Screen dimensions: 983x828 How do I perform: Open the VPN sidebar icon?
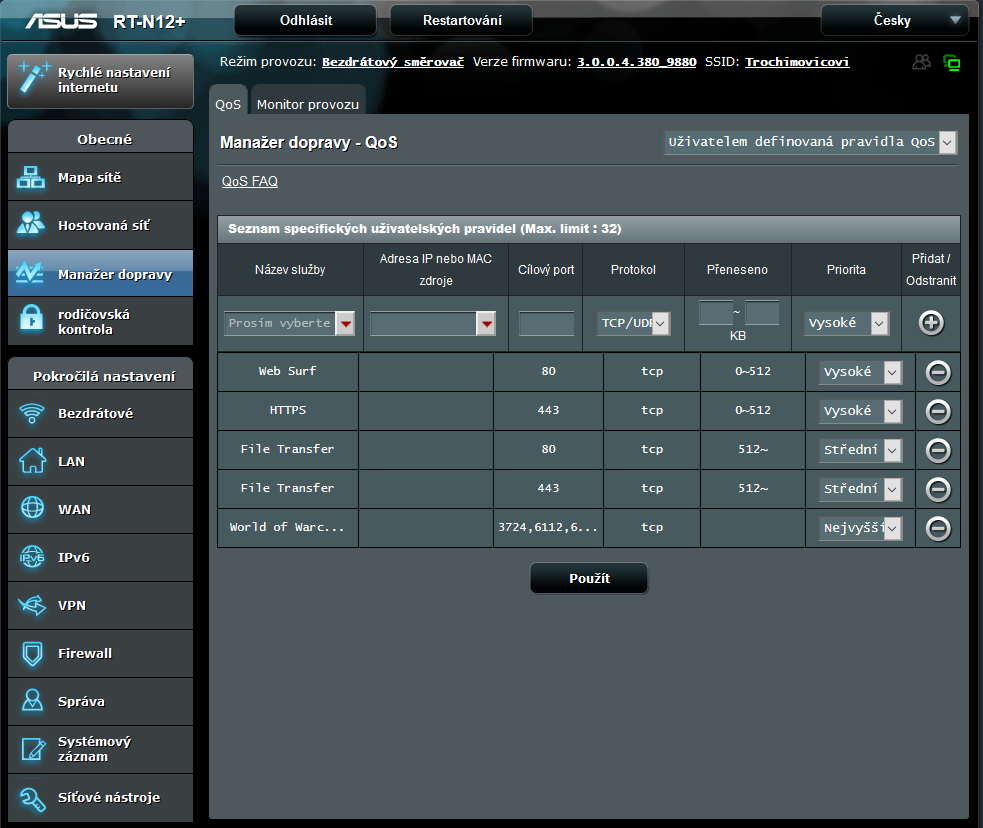(x=32, y=606)
